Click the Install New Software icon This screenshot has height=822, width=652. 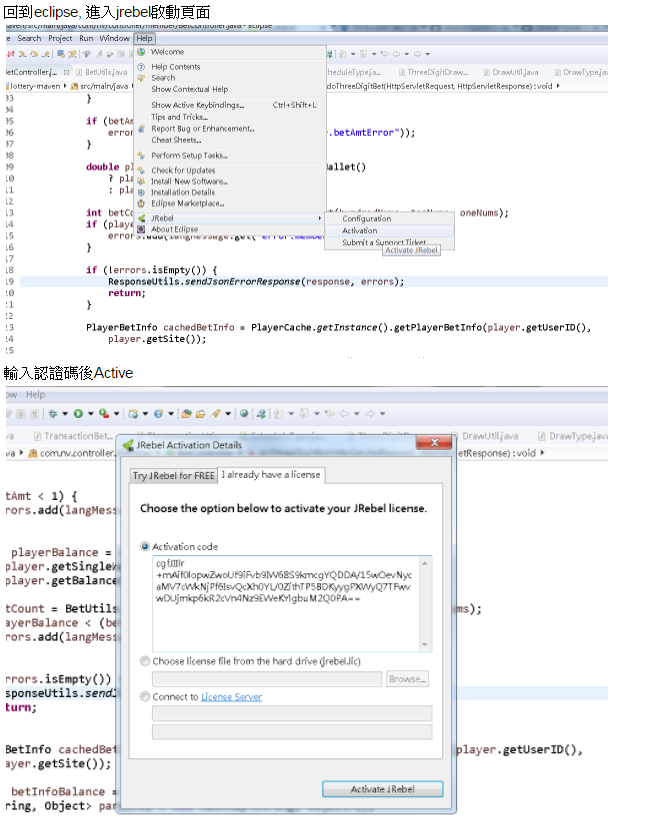[x=141, y=181]
